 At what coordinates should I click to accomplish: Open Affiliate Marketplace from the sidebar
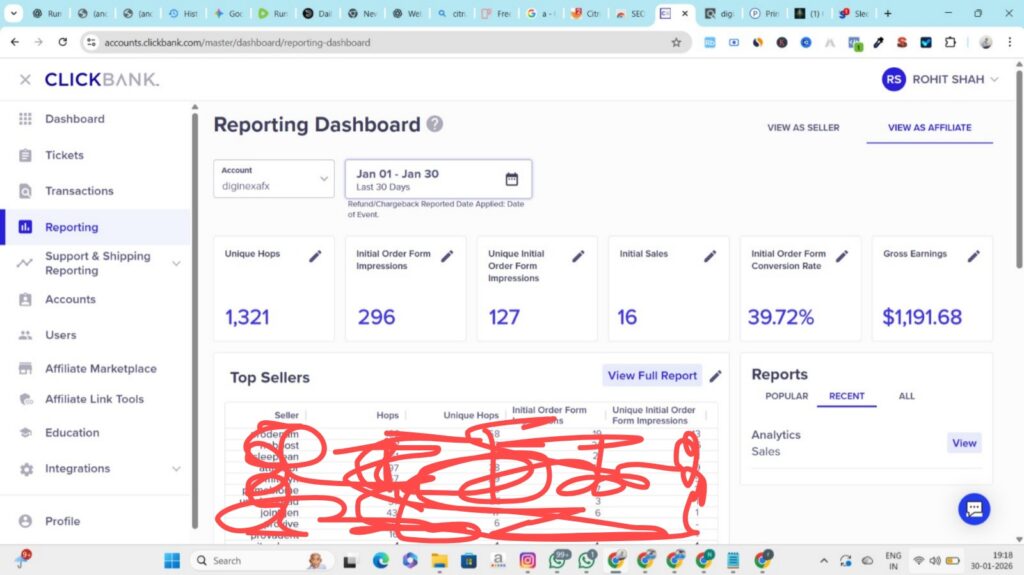(x=100, y=368)
